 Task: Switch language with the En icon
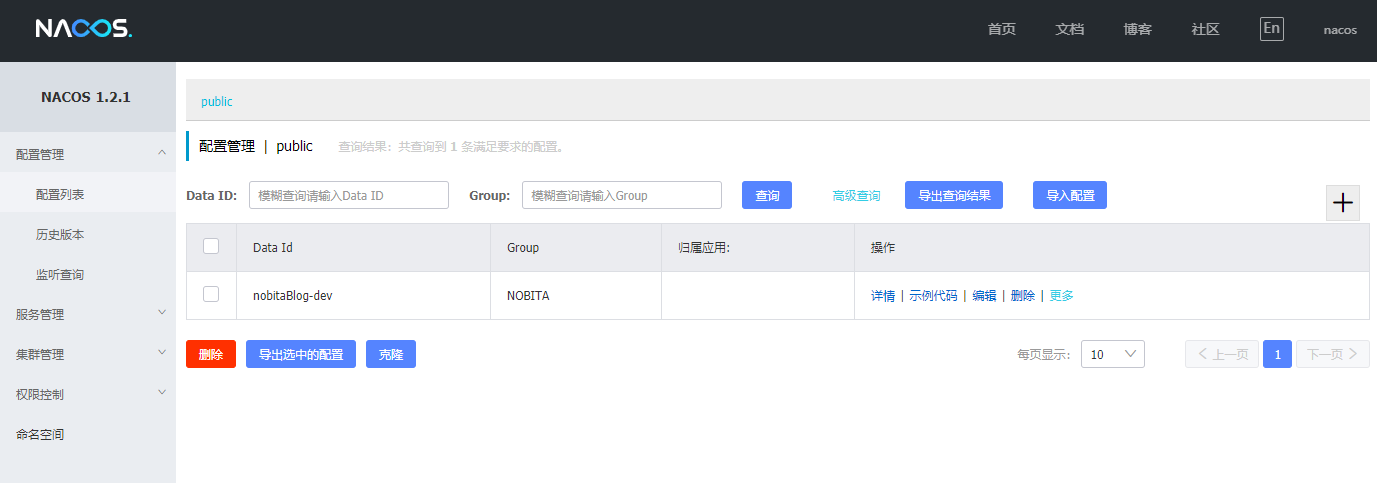[1271, 29]
